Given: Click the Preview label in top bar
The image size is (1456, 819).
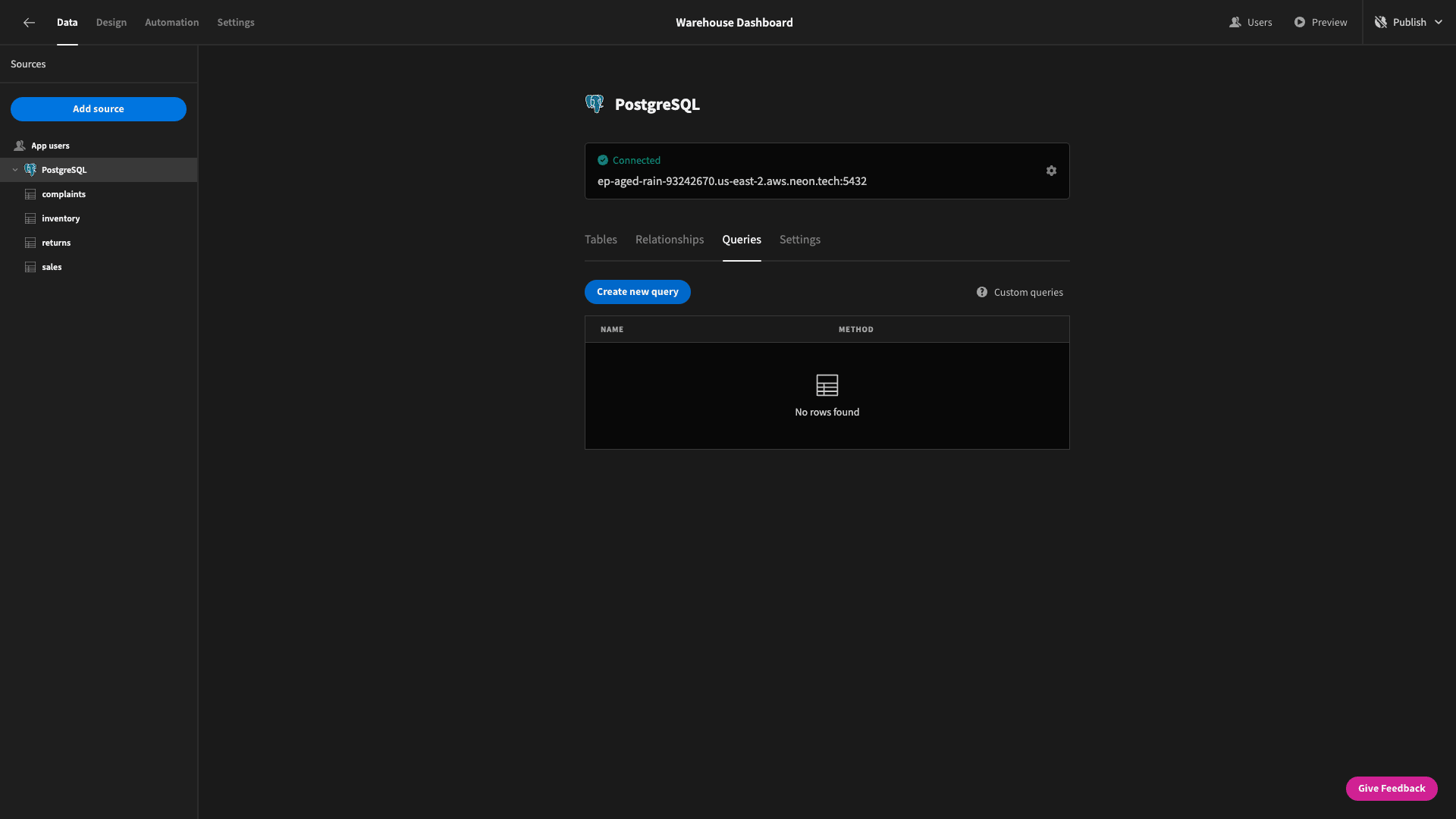Looking at the screenshot, I should point(1329,23).
